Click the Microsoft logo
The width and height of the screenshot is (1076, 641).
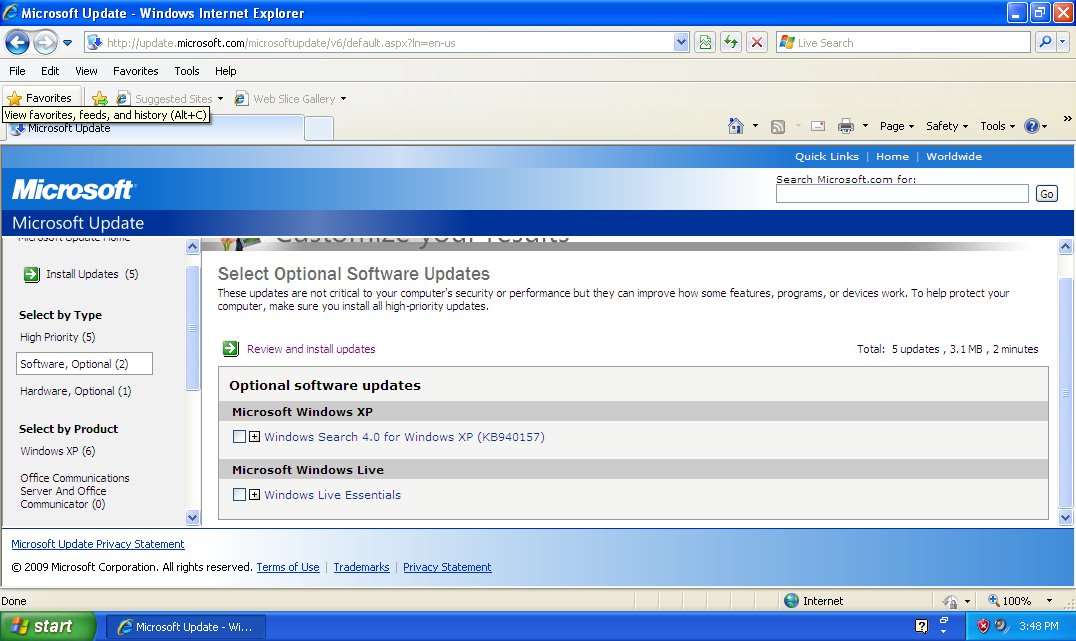click(x=73, y=189)
